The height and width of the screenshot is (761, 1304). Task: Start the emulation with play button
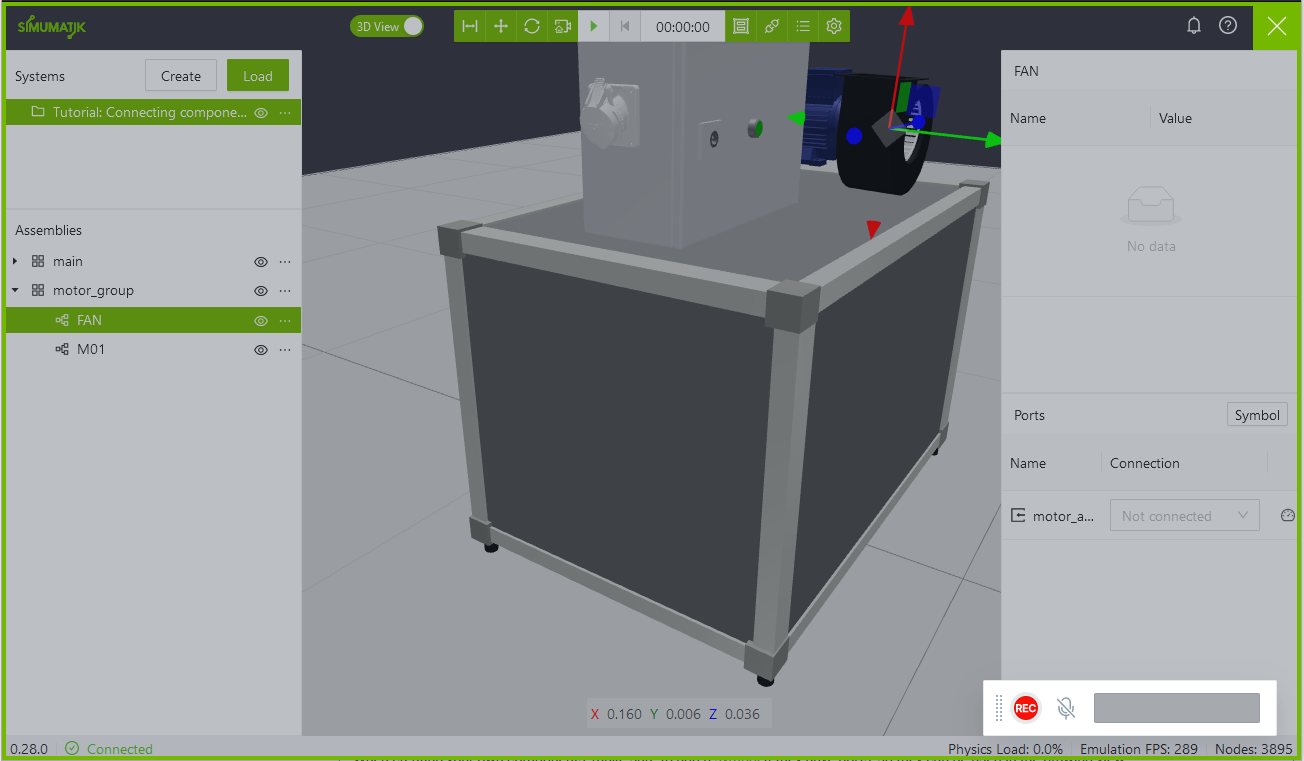click(594, 27)
